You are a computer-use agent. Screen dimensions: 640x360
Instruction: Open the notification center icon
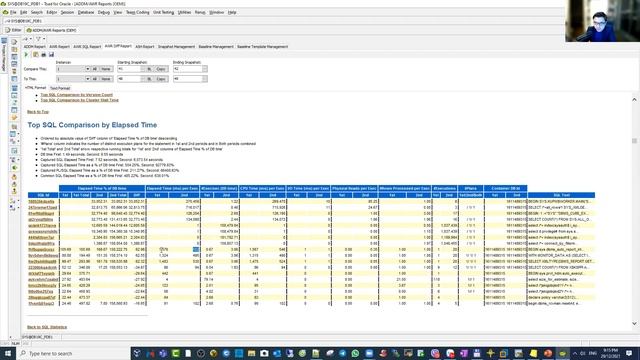pyautogui.click(x=629, y=353)
